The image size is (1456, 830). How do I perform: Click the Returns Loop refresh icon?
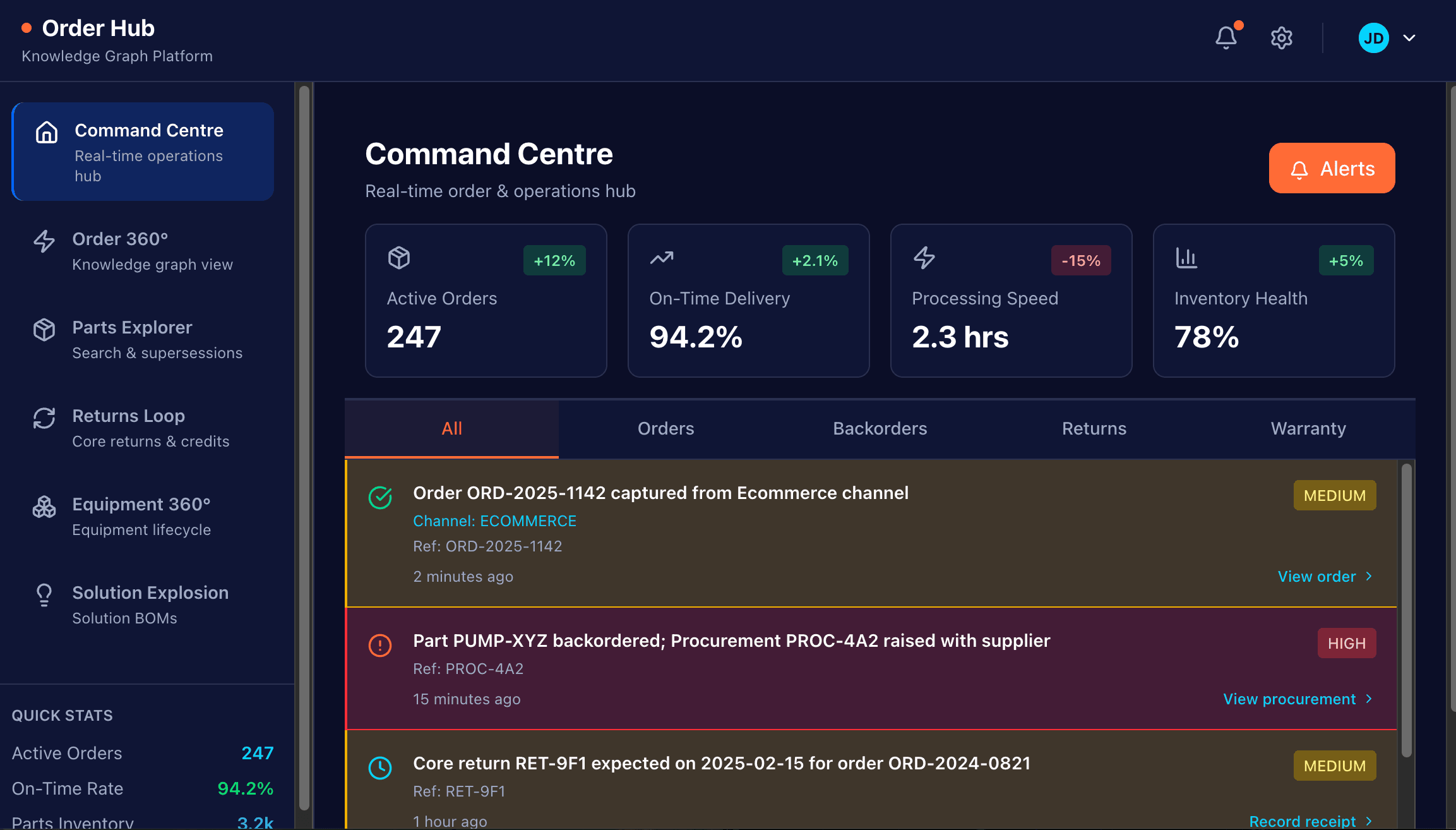(44, 418)
